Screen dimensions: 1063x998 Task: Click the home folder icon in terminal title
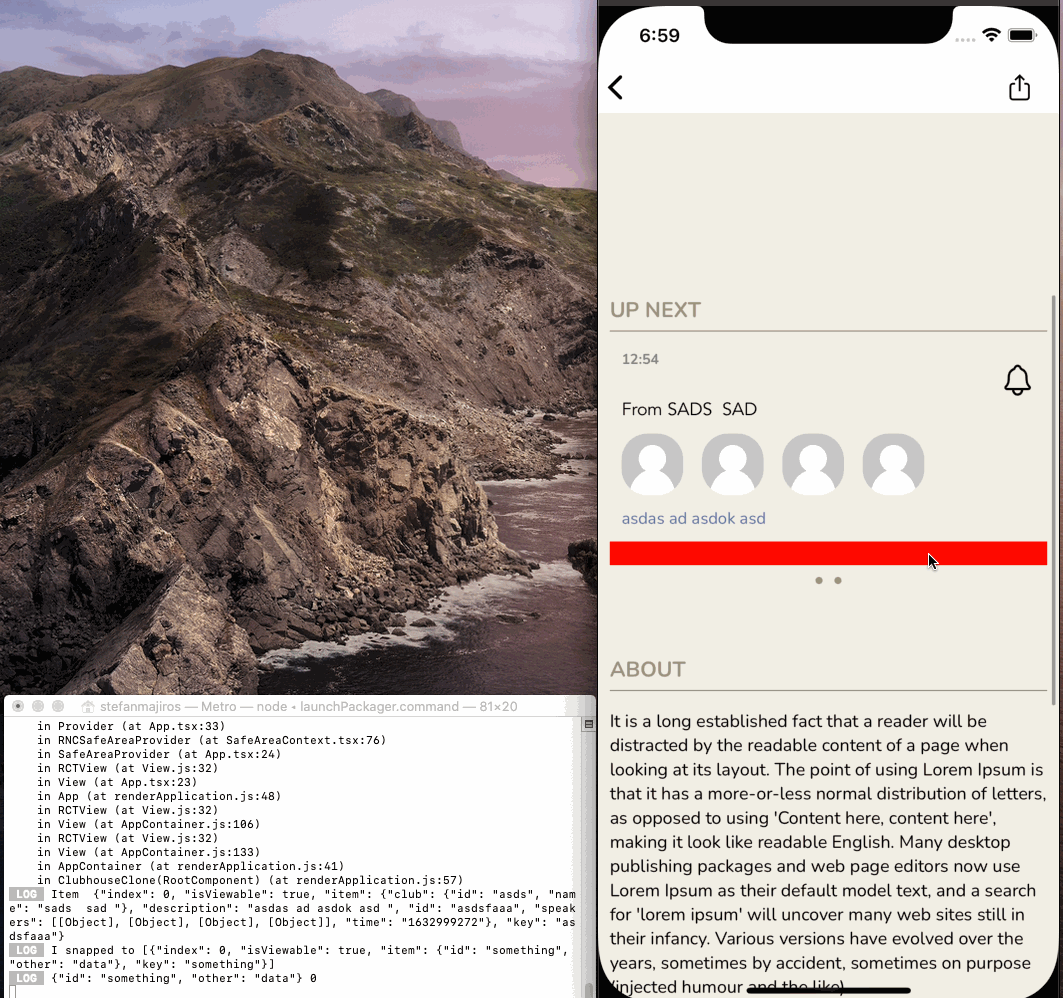click(x=87, y=706)
